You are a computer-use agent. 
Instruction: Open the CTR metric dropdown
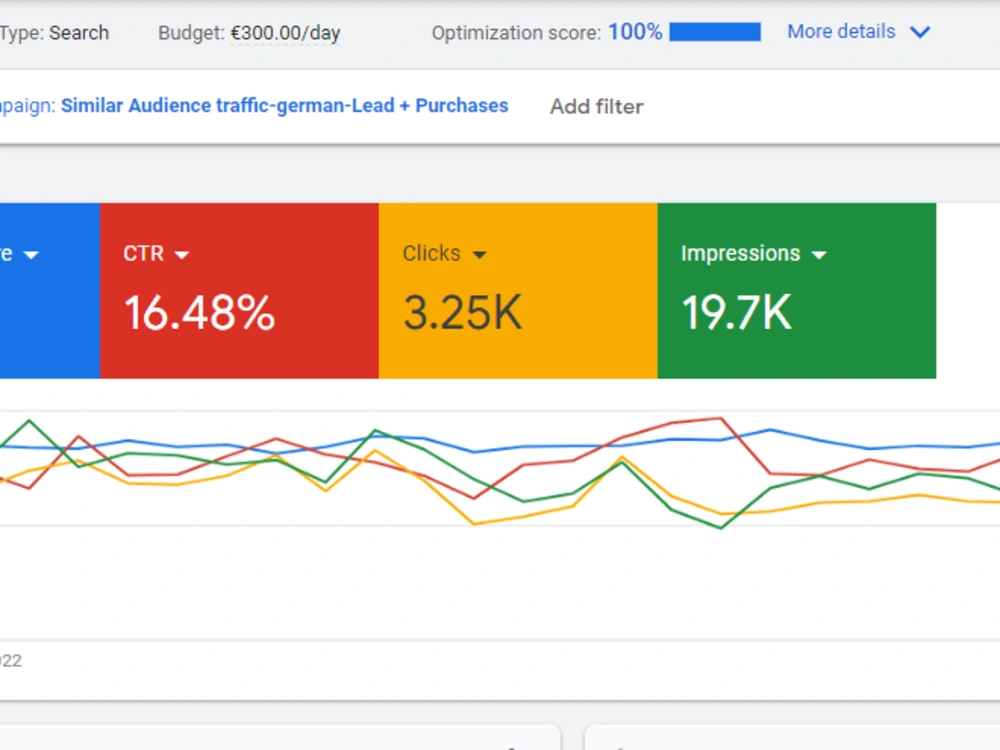tap(182, 255)
